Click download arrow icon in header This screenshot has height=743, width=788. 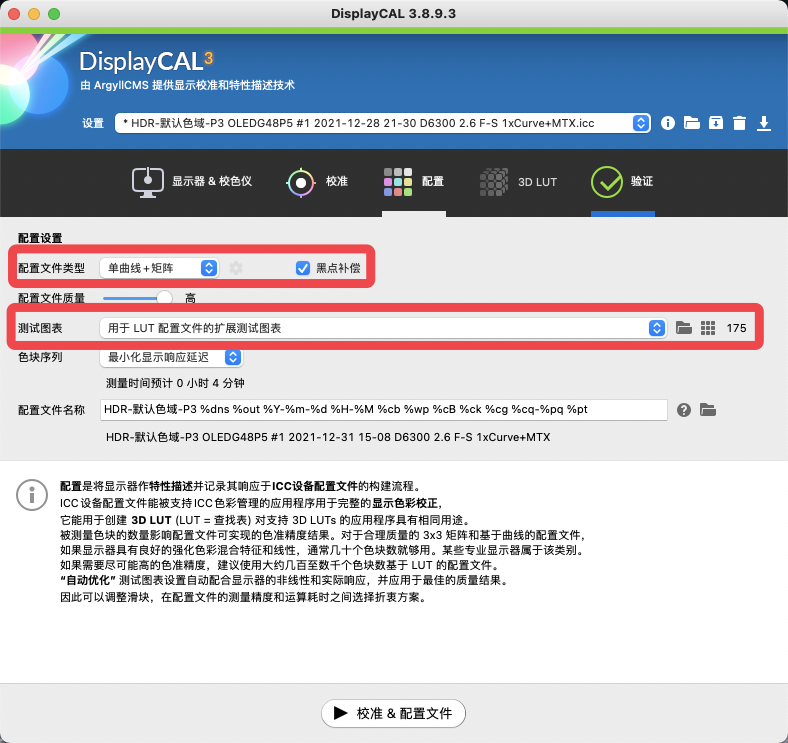pyautogui.click(x=764, y=123)
